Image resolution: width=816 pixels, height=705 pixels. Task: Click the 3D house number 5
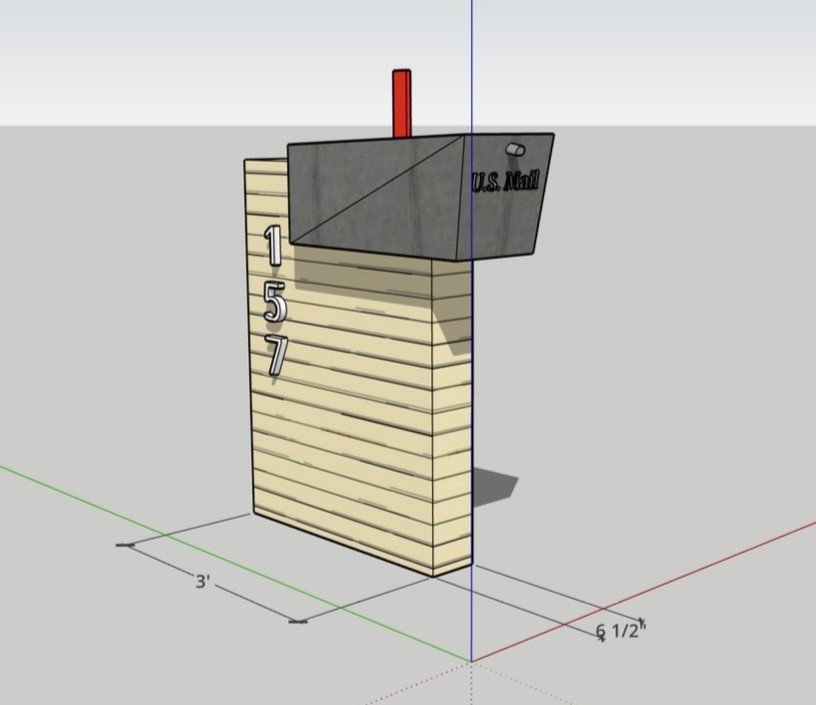274,303
